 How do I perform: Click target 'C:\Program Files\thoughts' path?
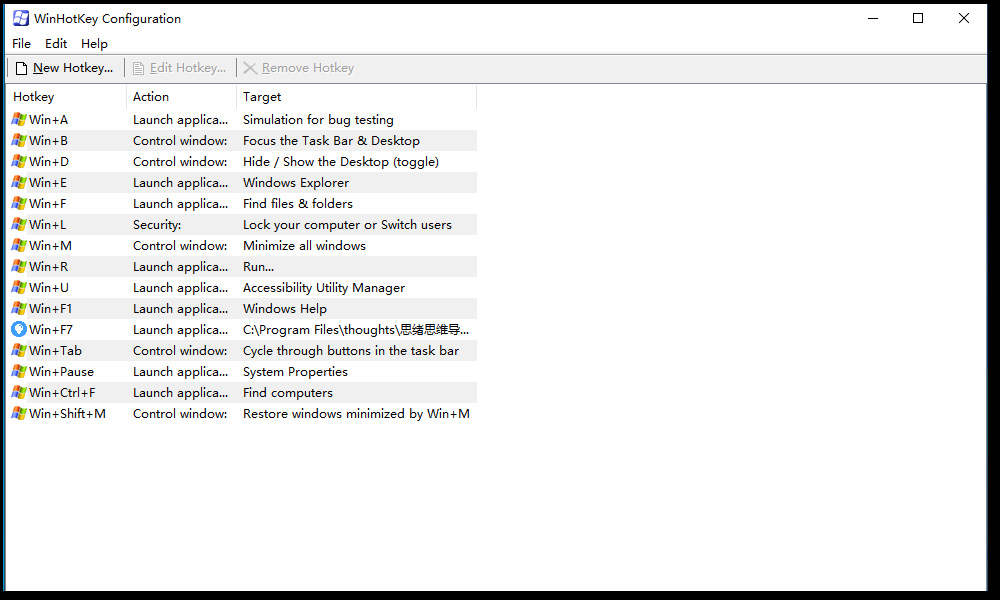(x=356, y=330)
